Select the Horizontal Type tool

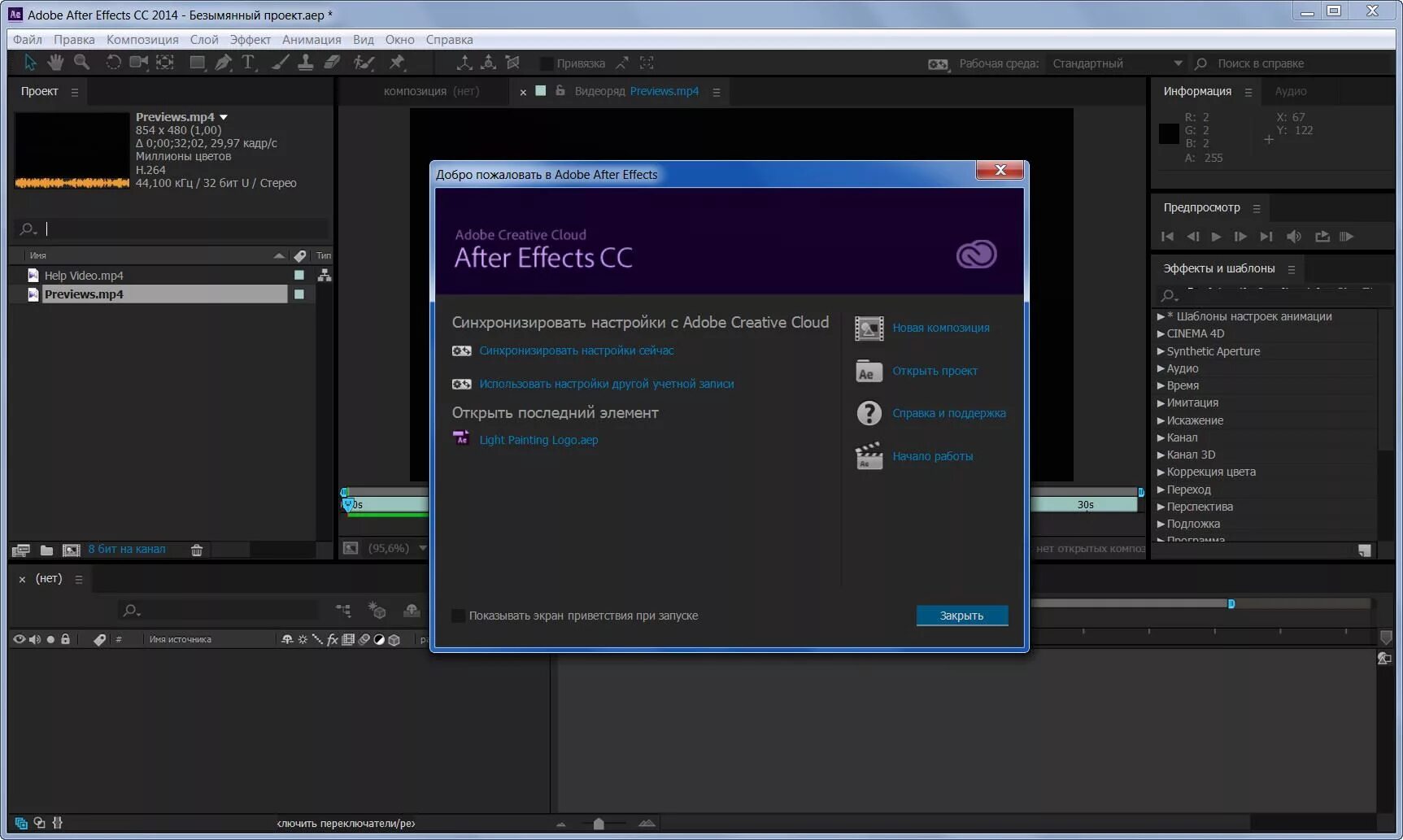tap(249, 63)
